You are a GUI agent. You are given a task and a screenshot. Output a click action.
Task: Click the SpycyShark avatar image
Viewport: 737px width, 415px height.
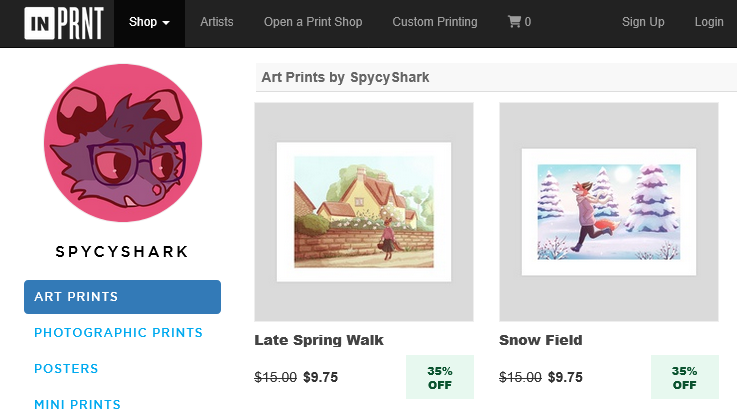[122, 143]
